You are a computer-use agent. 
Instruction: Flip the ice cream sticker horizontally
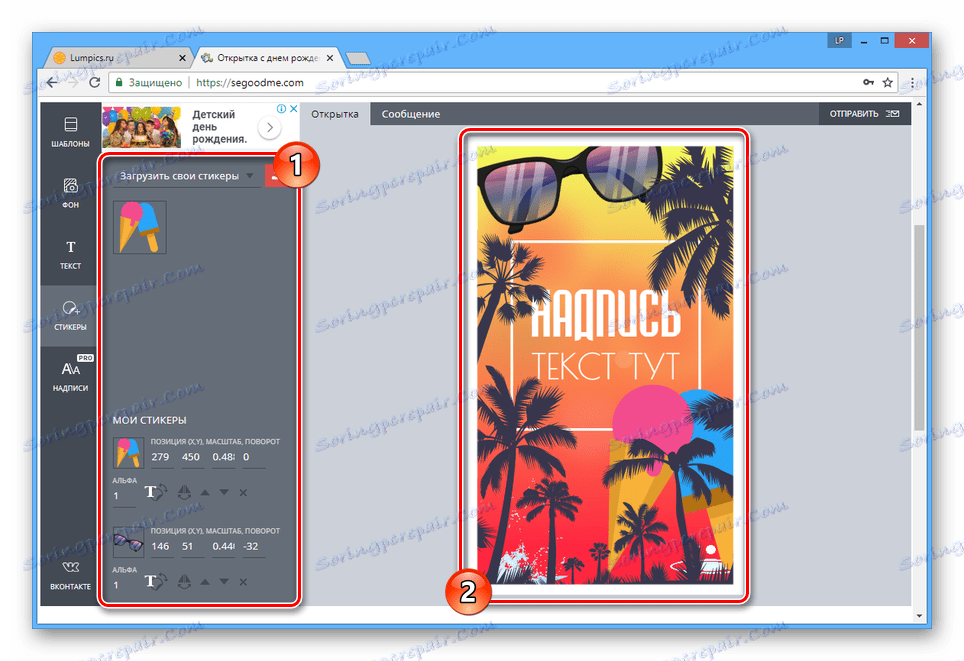(x=184, y=492)
